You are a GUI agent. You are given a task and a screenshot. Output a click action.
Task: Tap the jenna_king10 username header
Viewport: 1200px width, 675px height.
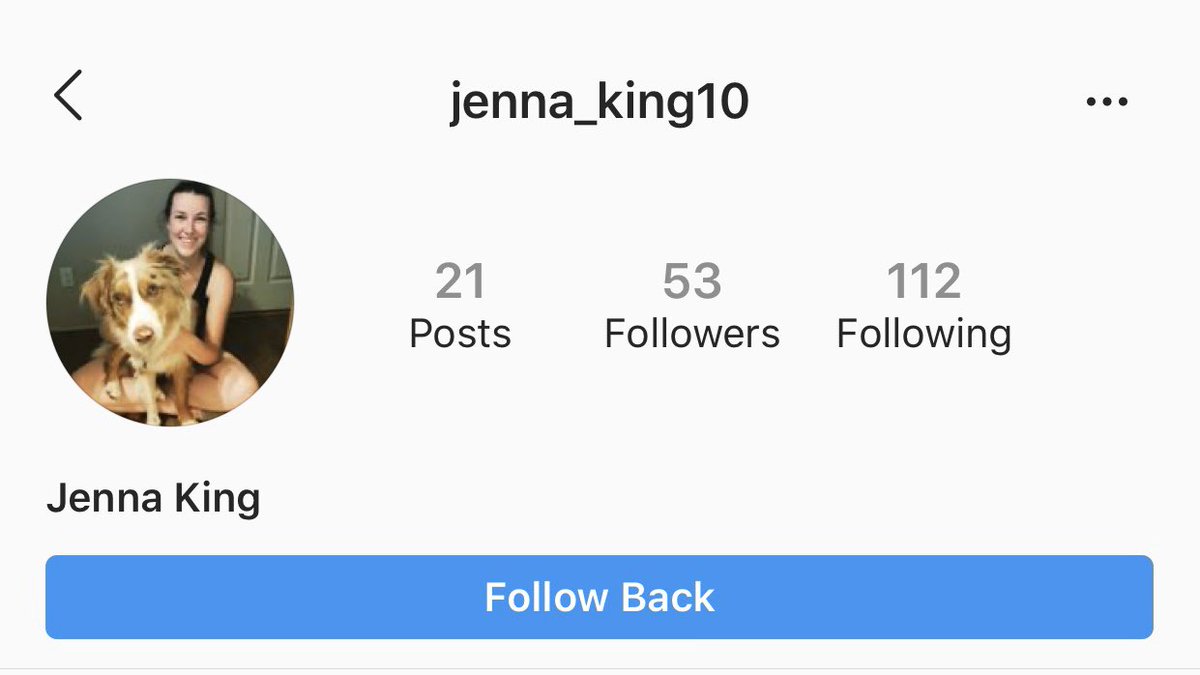(x=599, y=103)
